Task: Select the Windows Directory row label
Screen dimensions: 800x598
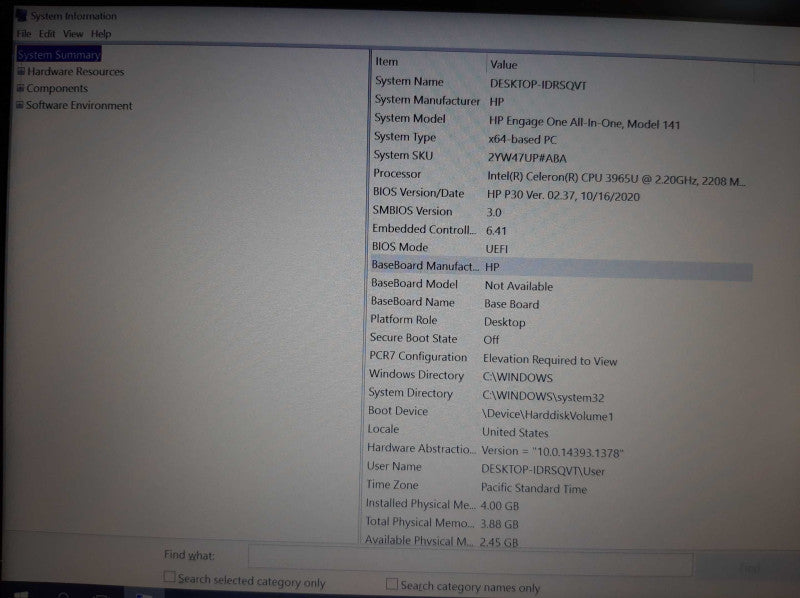Action: [x=416, y=375]
